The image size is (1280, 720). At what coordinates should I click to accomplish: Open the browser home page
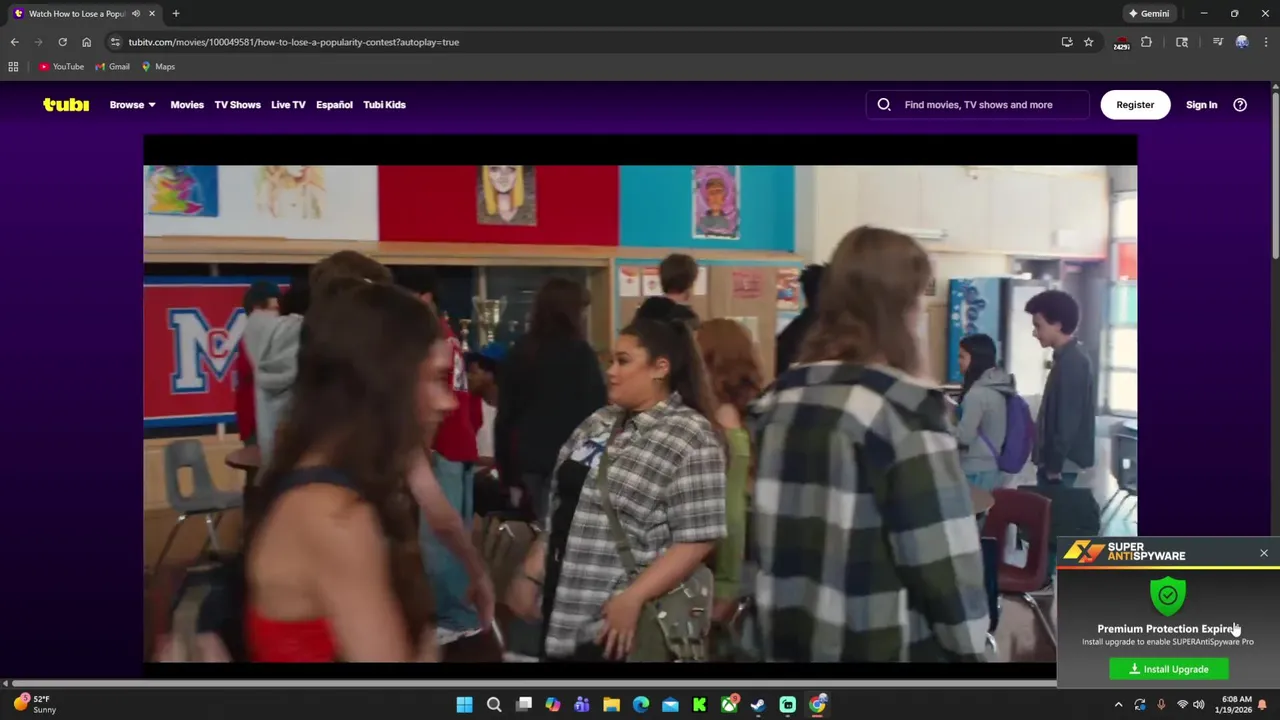pyautogui.click(x=86, y=42)
